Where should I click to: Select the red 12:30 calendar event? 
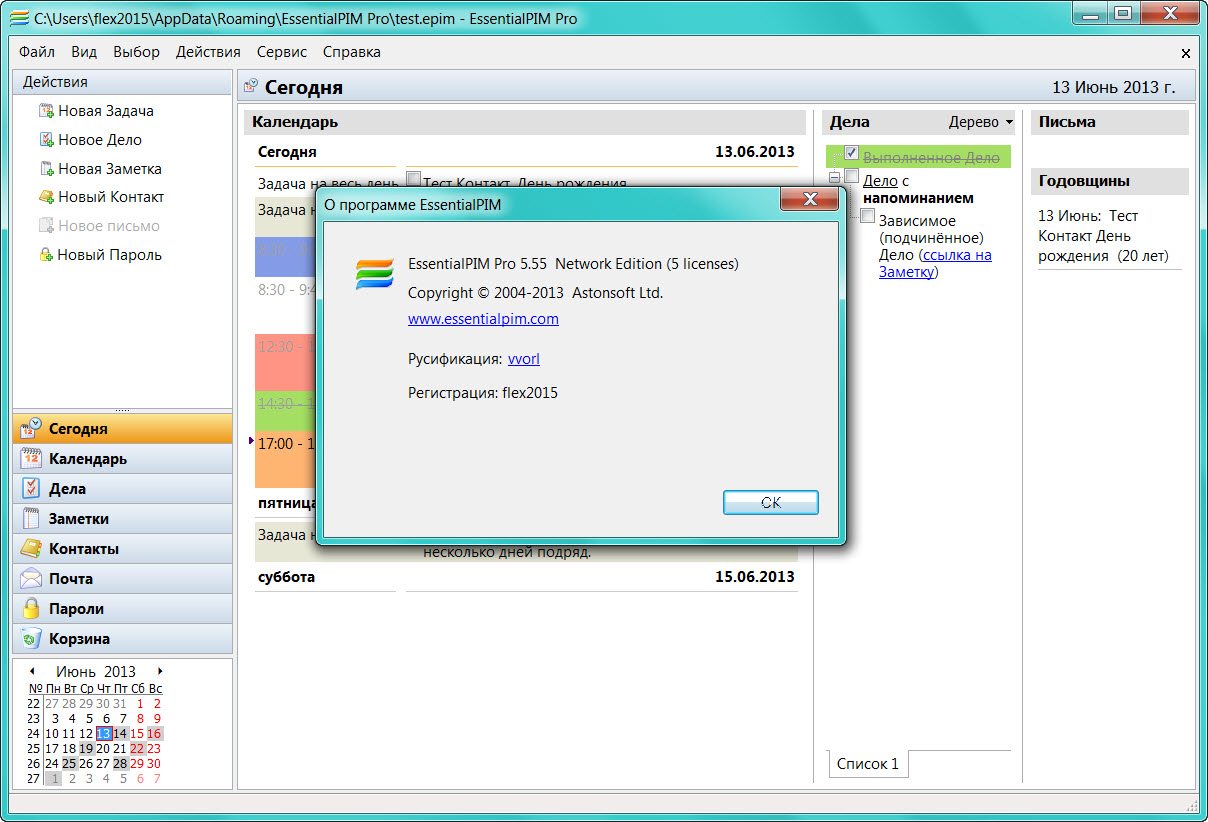point(286,361)
